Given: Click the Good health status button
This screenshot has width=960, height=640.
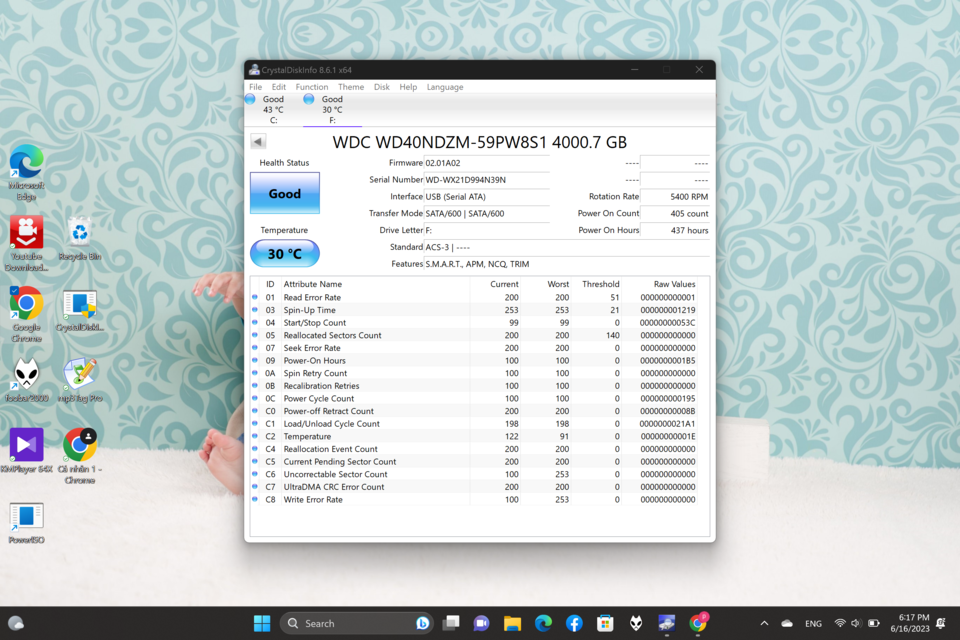Looking at the screenshot, I should [285, 194].
